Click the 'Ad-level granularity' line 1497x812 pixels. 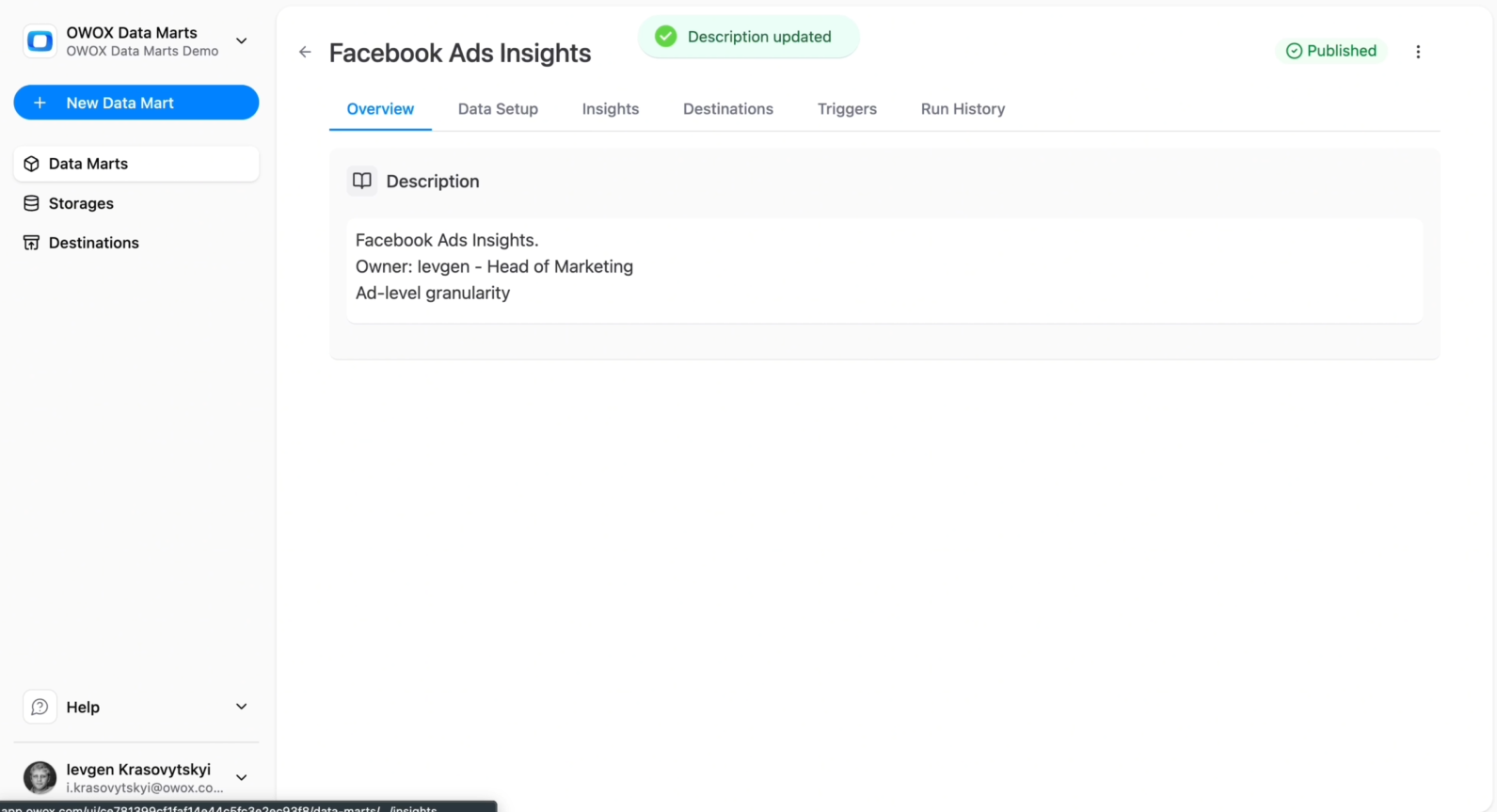pyautogui.click(x=433, y=293)
